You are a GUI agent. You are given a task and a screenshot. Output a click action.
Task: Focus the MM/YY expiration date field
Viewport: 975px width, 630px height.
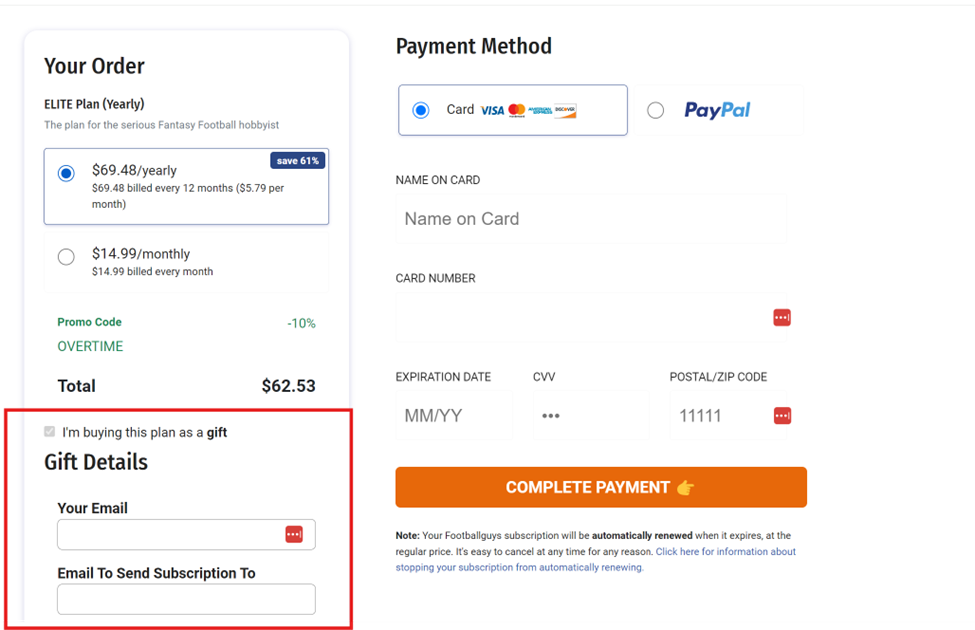(455, 415)
